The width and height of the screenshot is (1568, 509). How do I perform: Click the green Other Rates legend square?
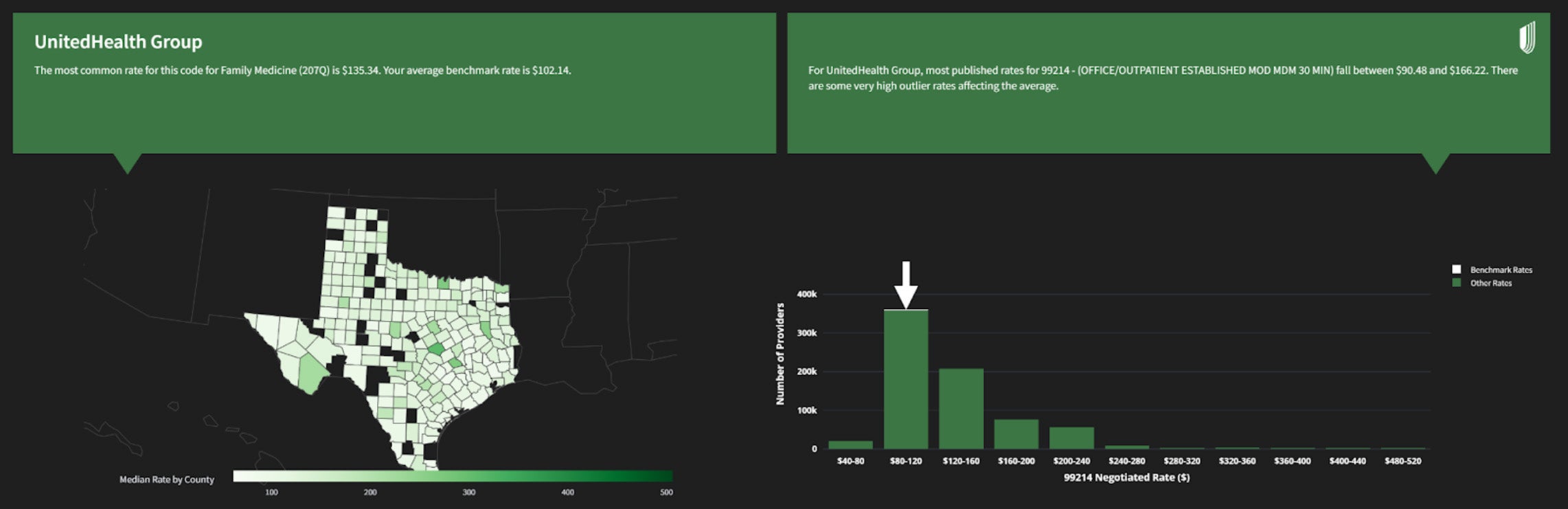(x=1456, y=283)
